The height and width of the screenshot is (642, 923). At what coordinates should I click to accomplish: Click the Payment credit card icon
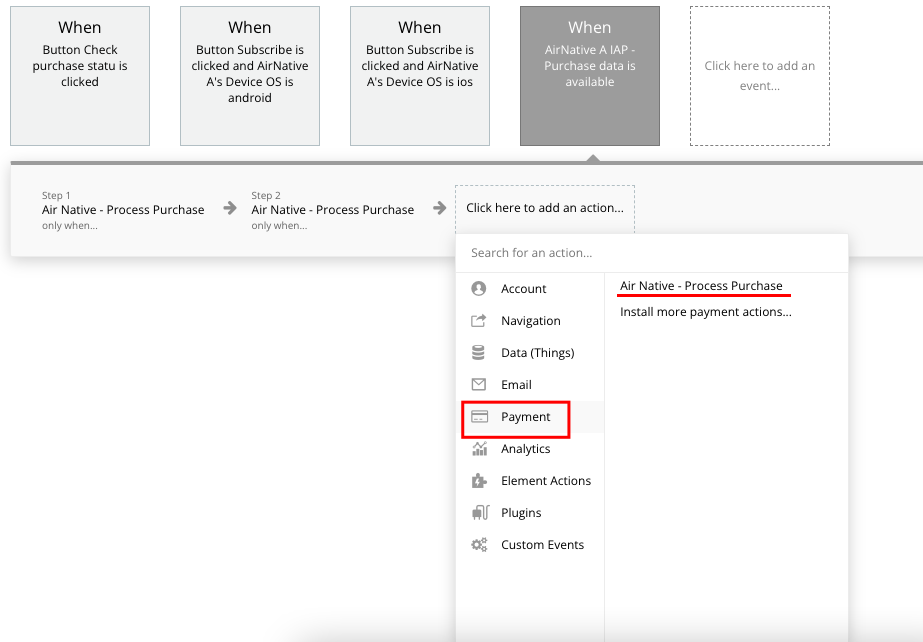(479, 417)
